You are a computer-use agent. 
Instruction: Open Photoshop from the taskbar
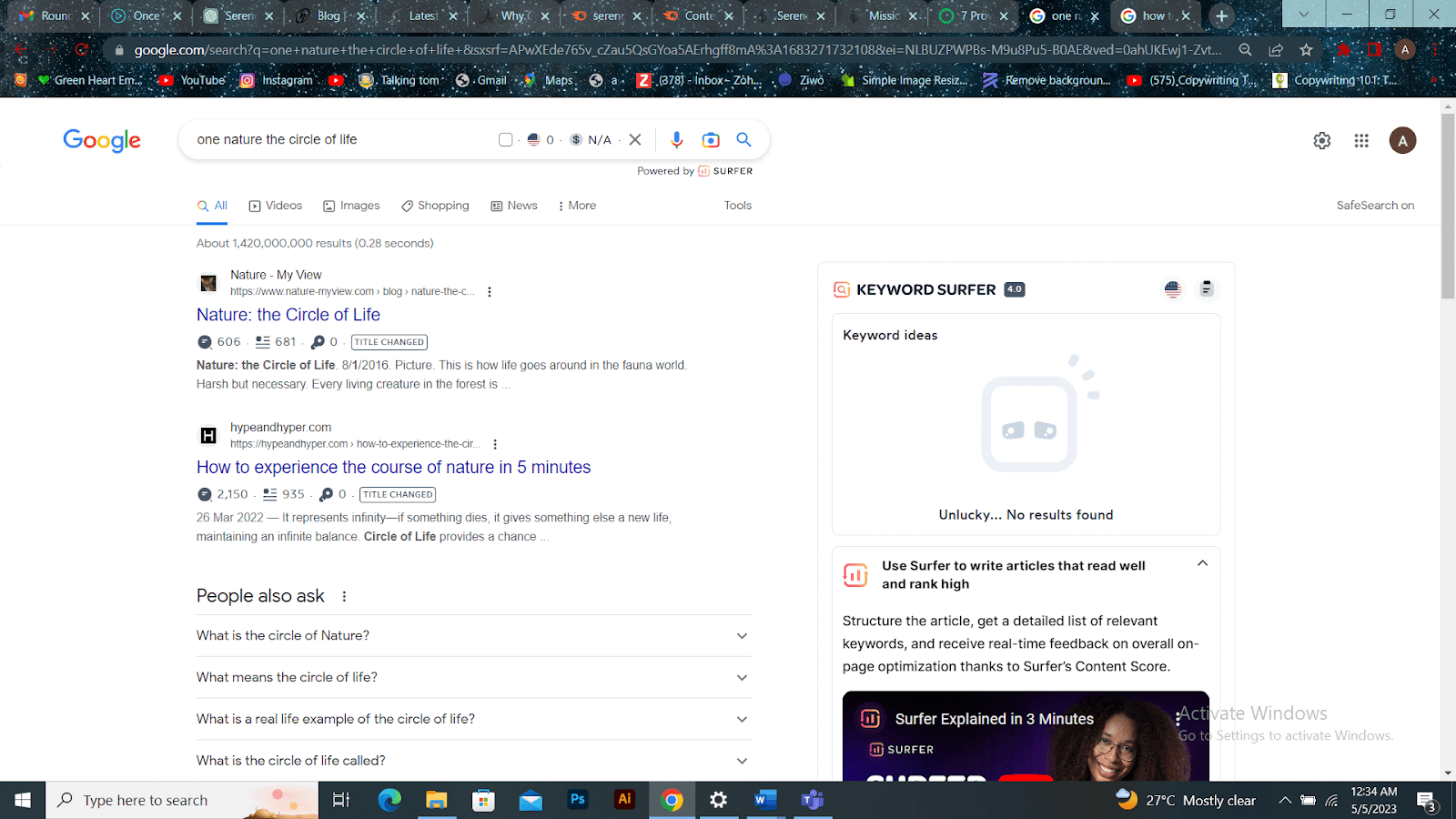[578, 800]
